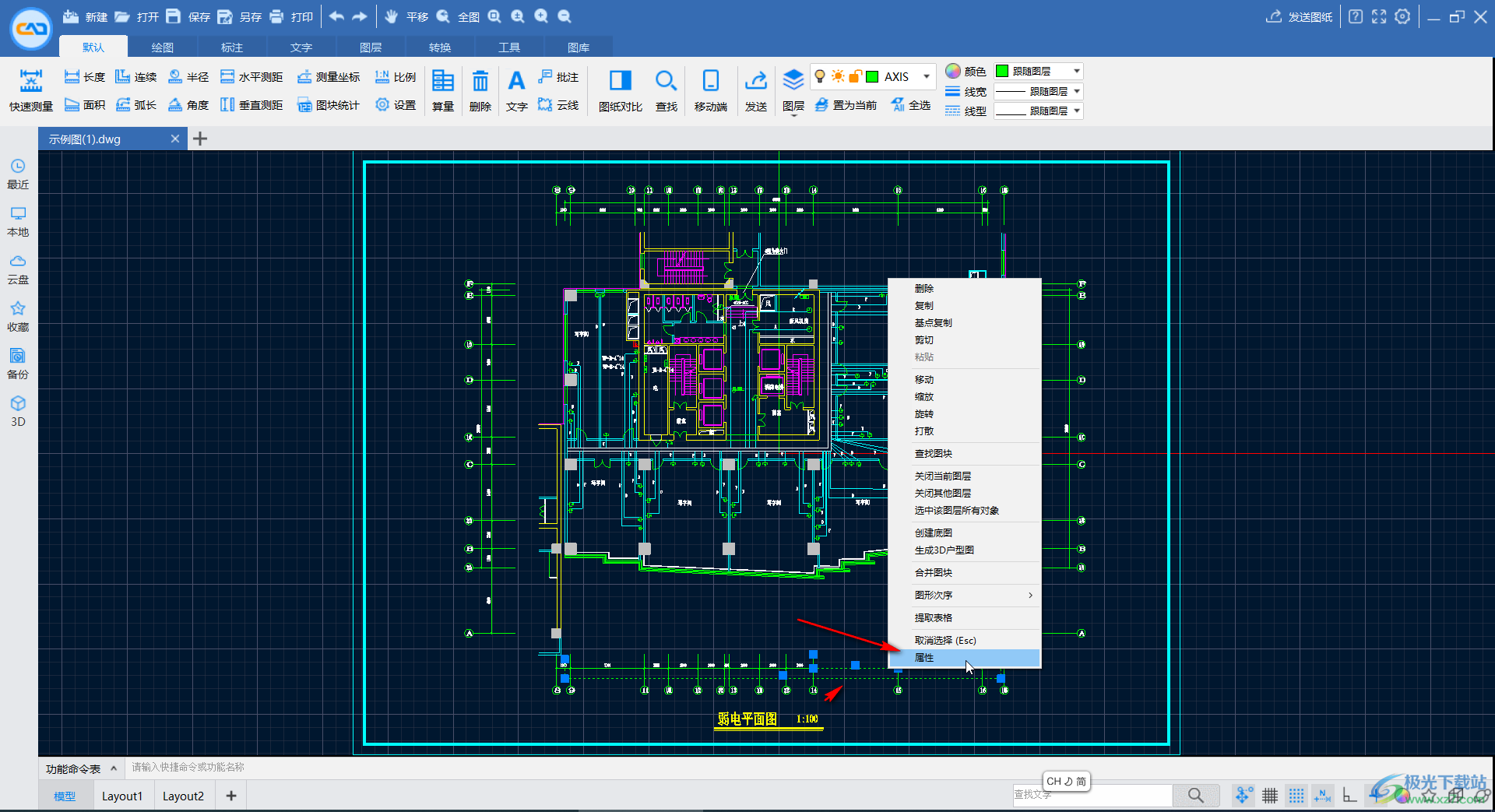The width and height of the screenshot is (1495, 812).
Task: Toggle the layer lightbulb on/off icon
Action: click(820, 76)
